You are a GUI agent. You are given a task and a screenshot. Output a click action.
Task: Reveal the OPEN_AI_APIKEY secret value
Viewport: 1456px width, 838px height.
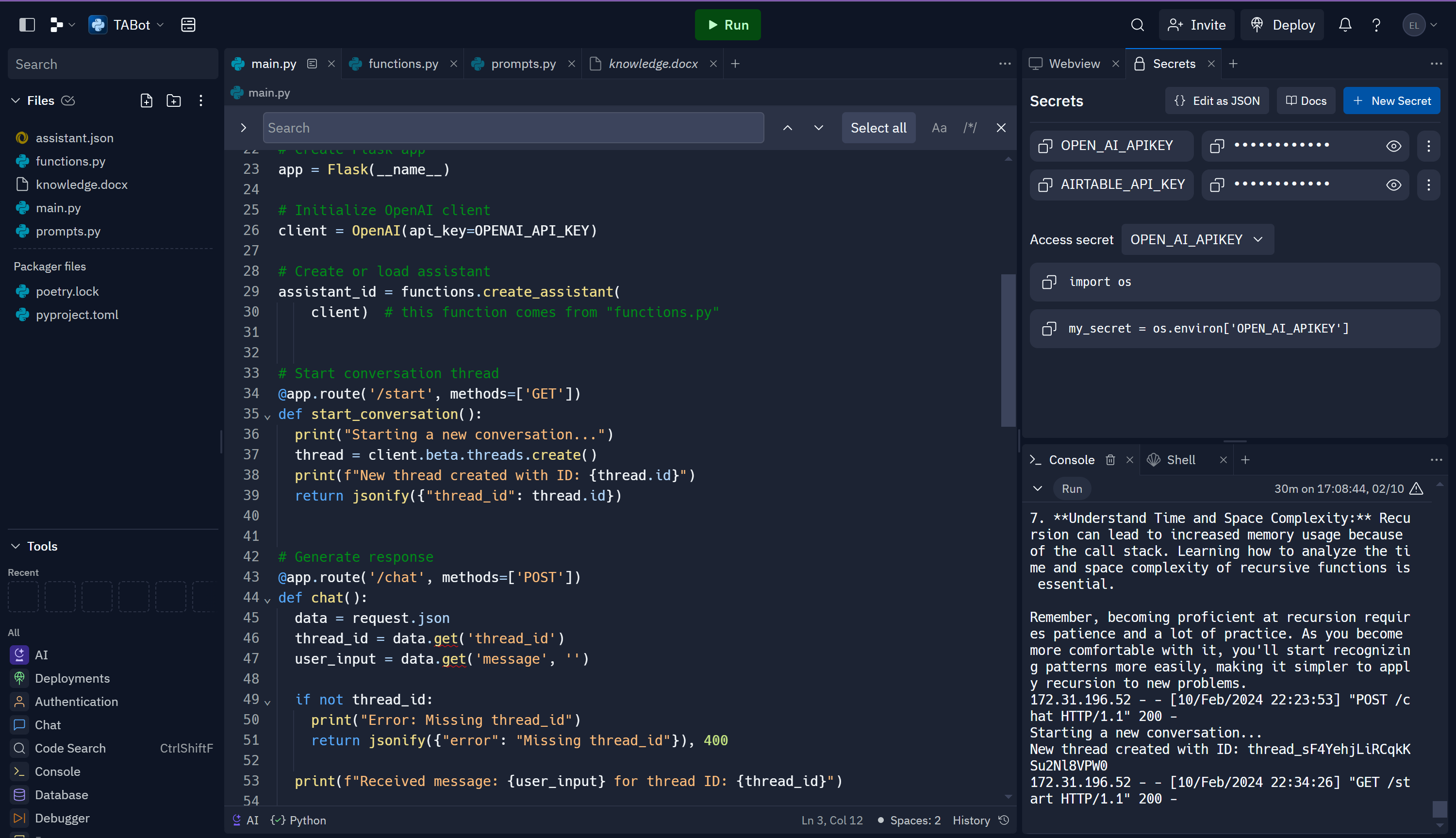1393,146
